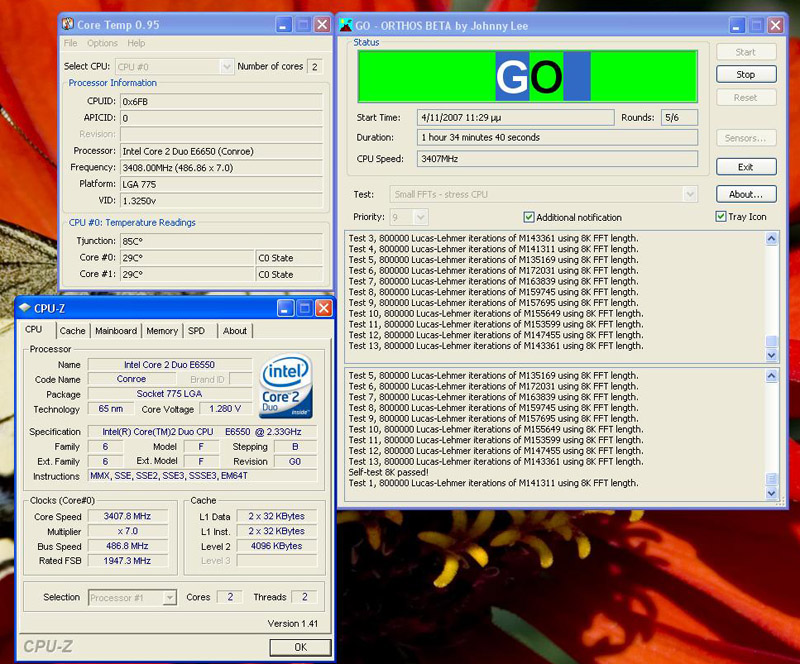Toggle the Tray Icon checkbox

(720, 216)
